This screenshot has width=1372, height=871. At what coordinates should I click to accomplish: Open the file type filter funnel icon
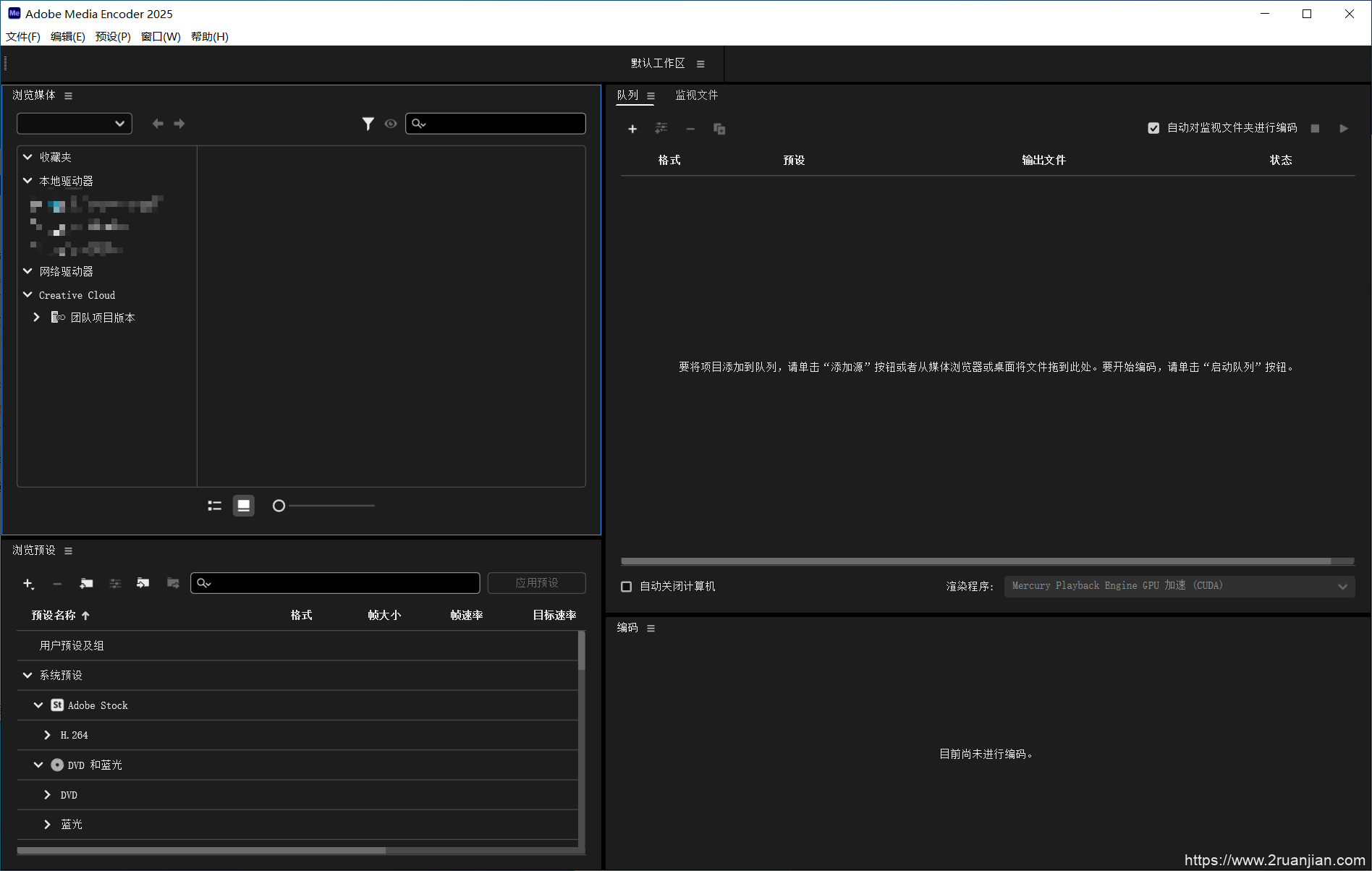pos(368,124)
